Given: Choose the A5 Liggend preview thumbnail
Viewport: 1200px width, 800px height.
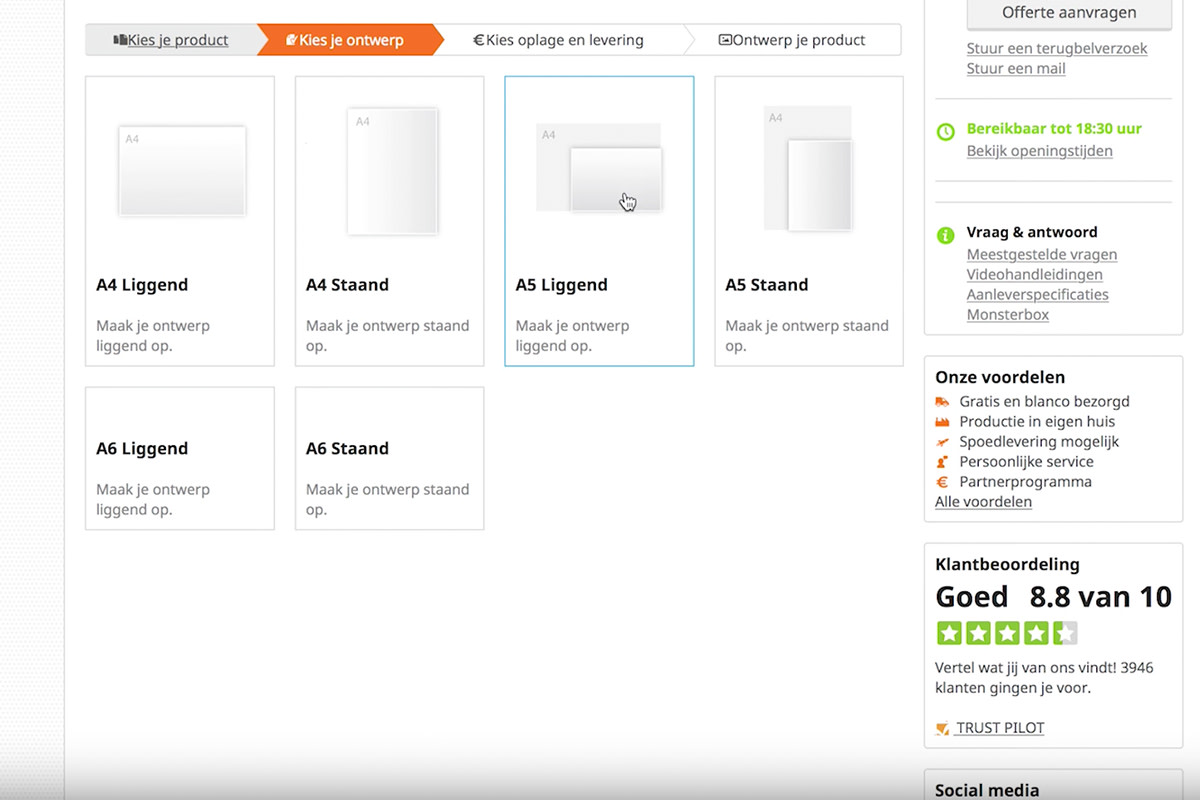Looking at the screenshot, I should (x=599, y=167).
